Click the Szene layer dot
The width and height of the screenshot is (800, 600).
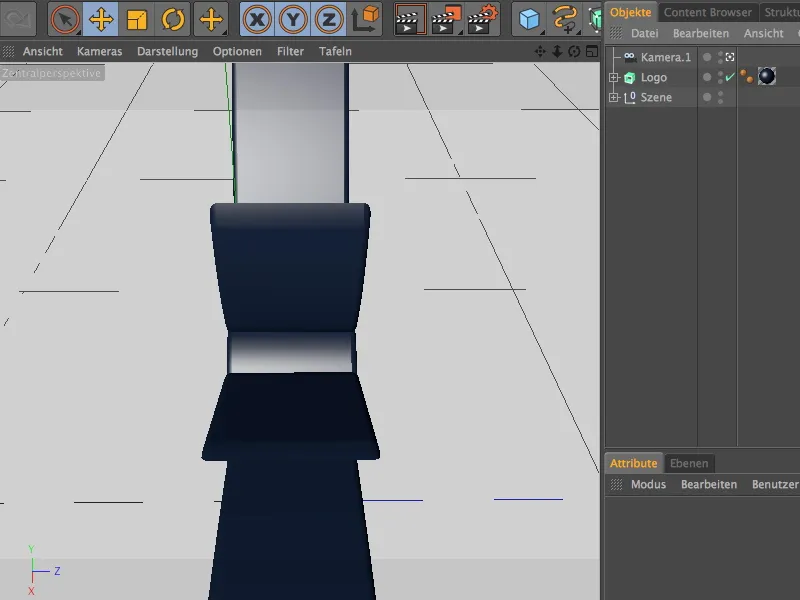[707, 97]
